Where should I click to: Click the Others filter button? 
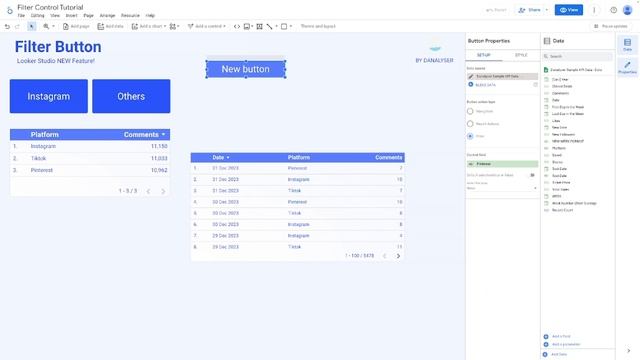[131, 96]
